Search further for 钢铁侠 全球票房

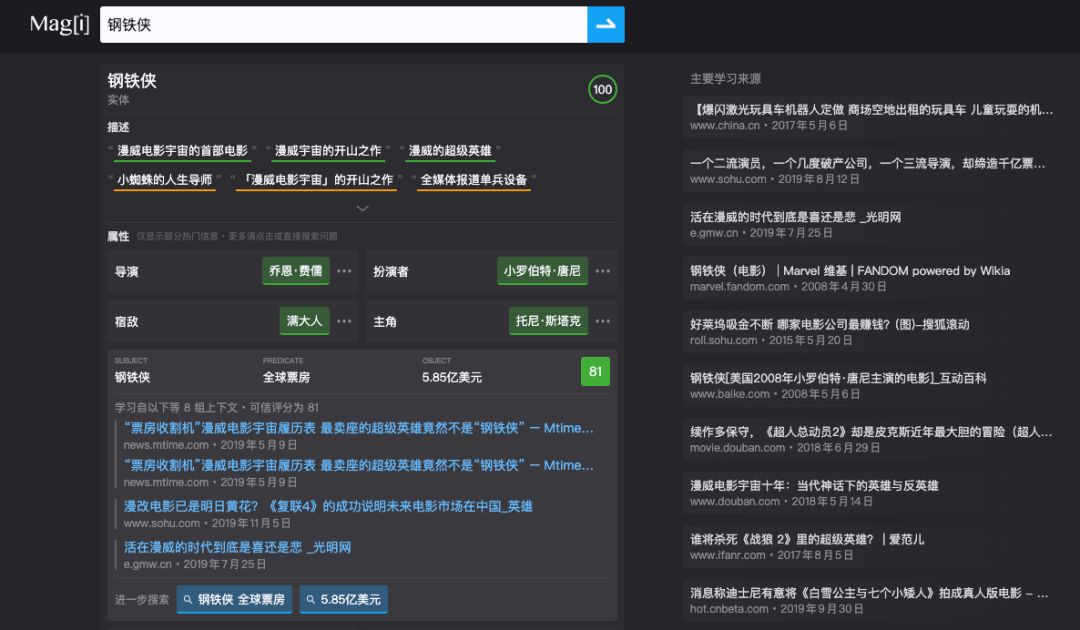tap(234, 600)
